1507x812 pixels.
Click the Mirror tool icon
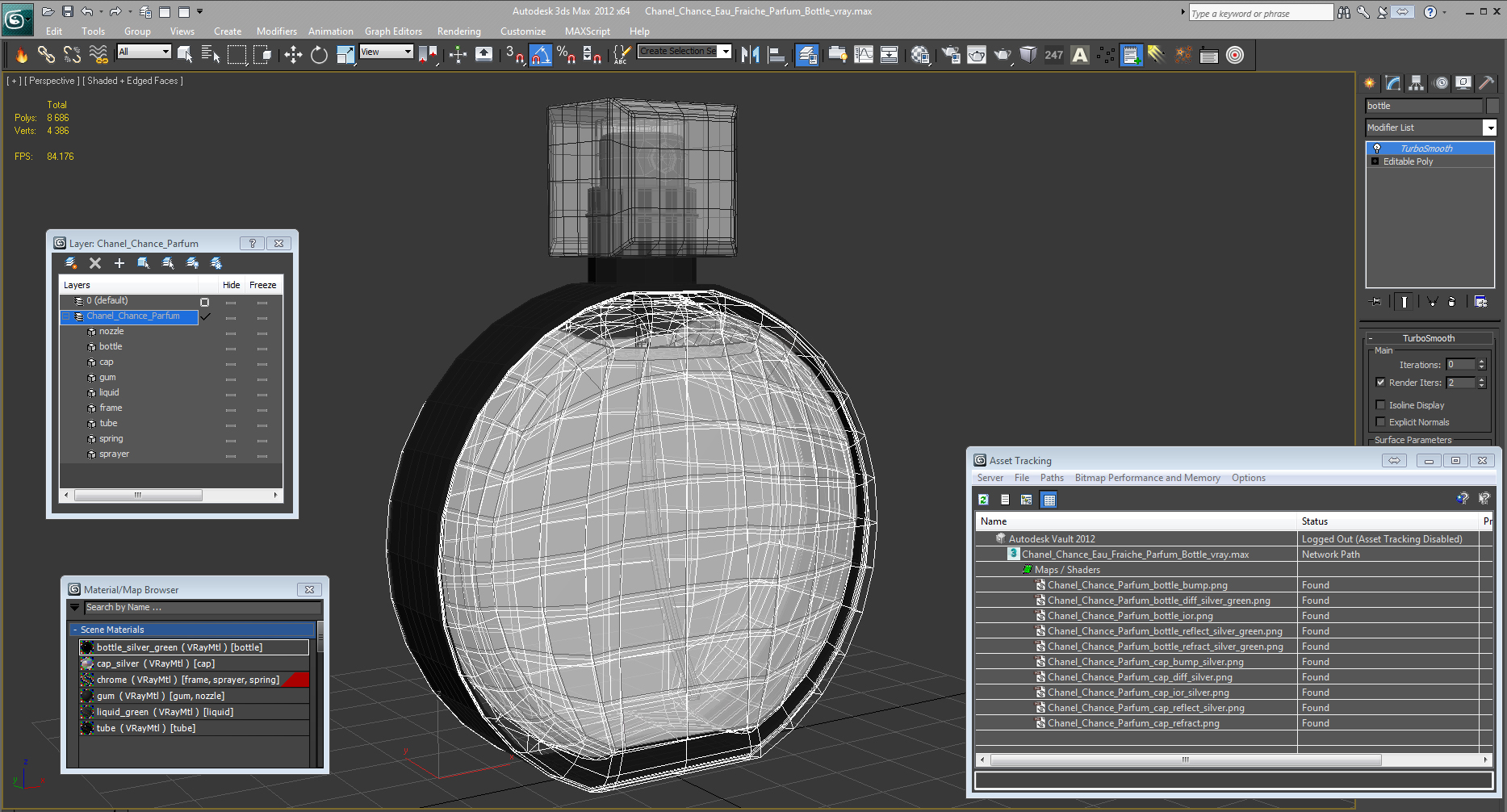tap(750, 55)
